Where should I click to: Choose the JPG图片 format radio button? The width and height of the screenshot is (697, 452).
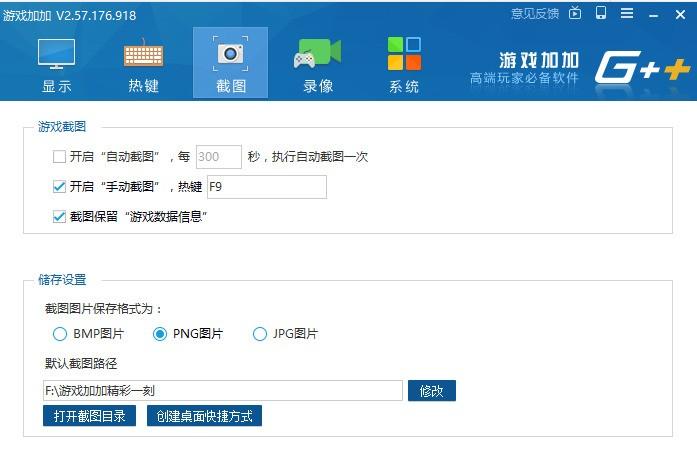260,334
